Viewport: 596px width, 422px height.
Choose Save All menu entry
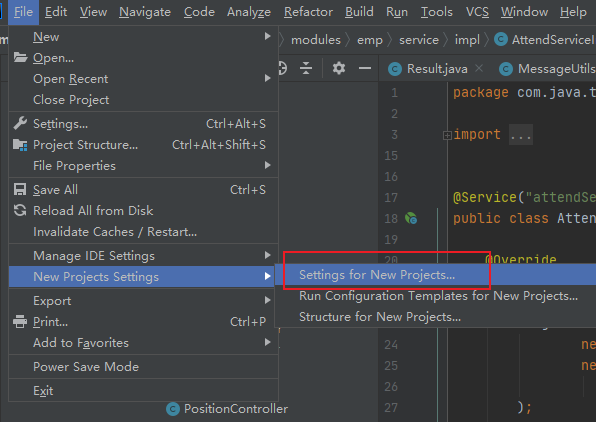coord(144,189)
